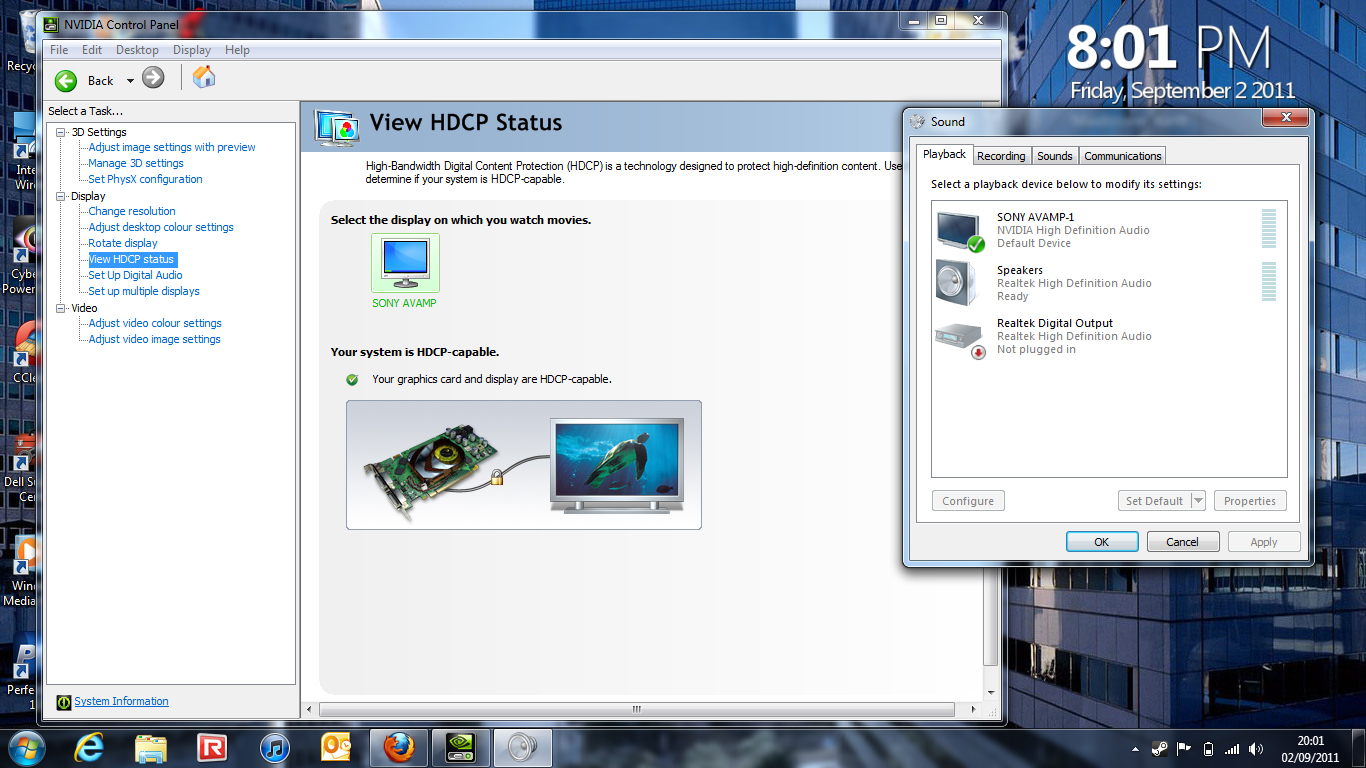1366x768 pixels.
Task: Select Set up multiple displays
Action: point(144,291)
